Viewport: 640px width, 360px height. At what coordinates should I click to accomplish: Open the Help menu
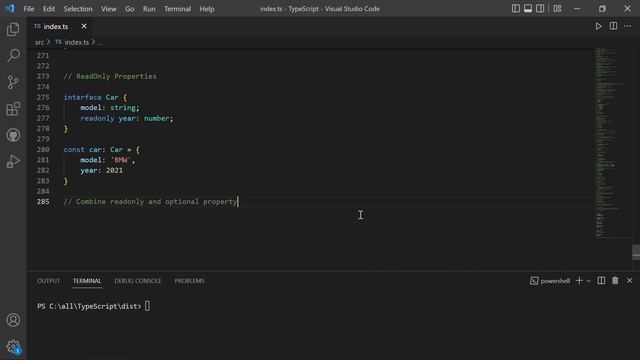(x=207, y=9)
